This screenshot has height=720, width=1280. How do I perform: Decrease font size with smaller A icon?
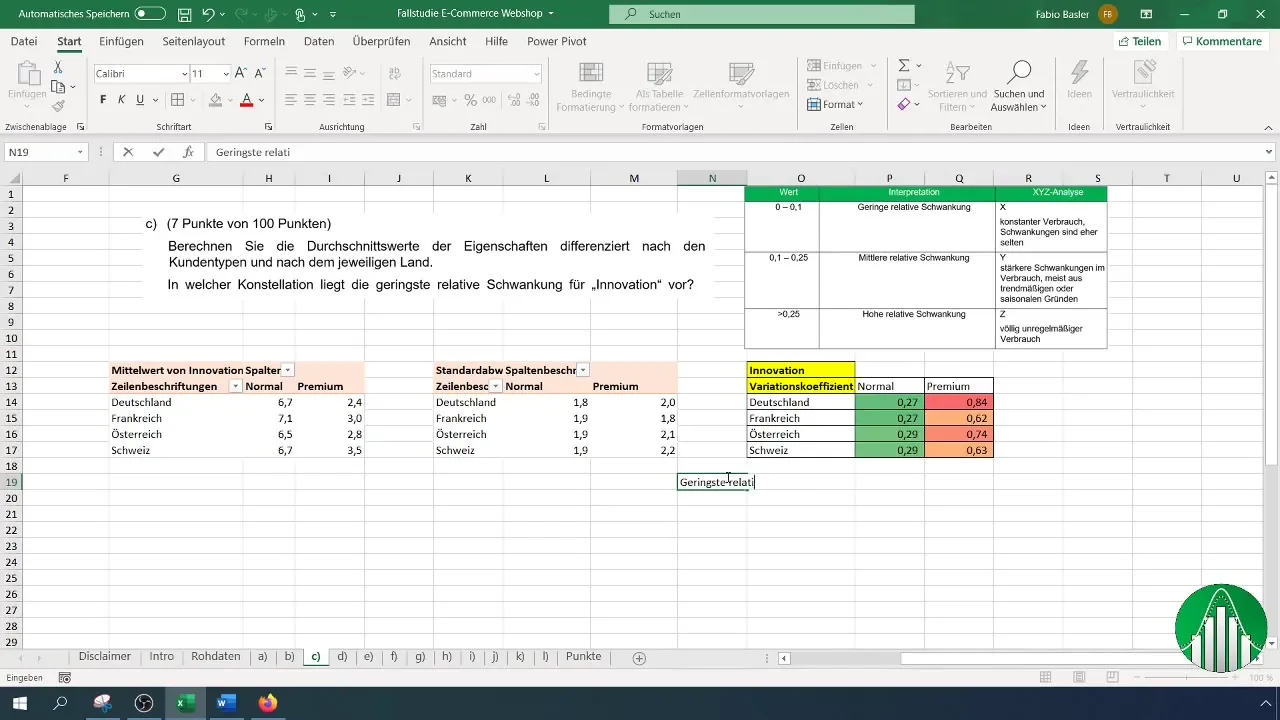point(261,74)
